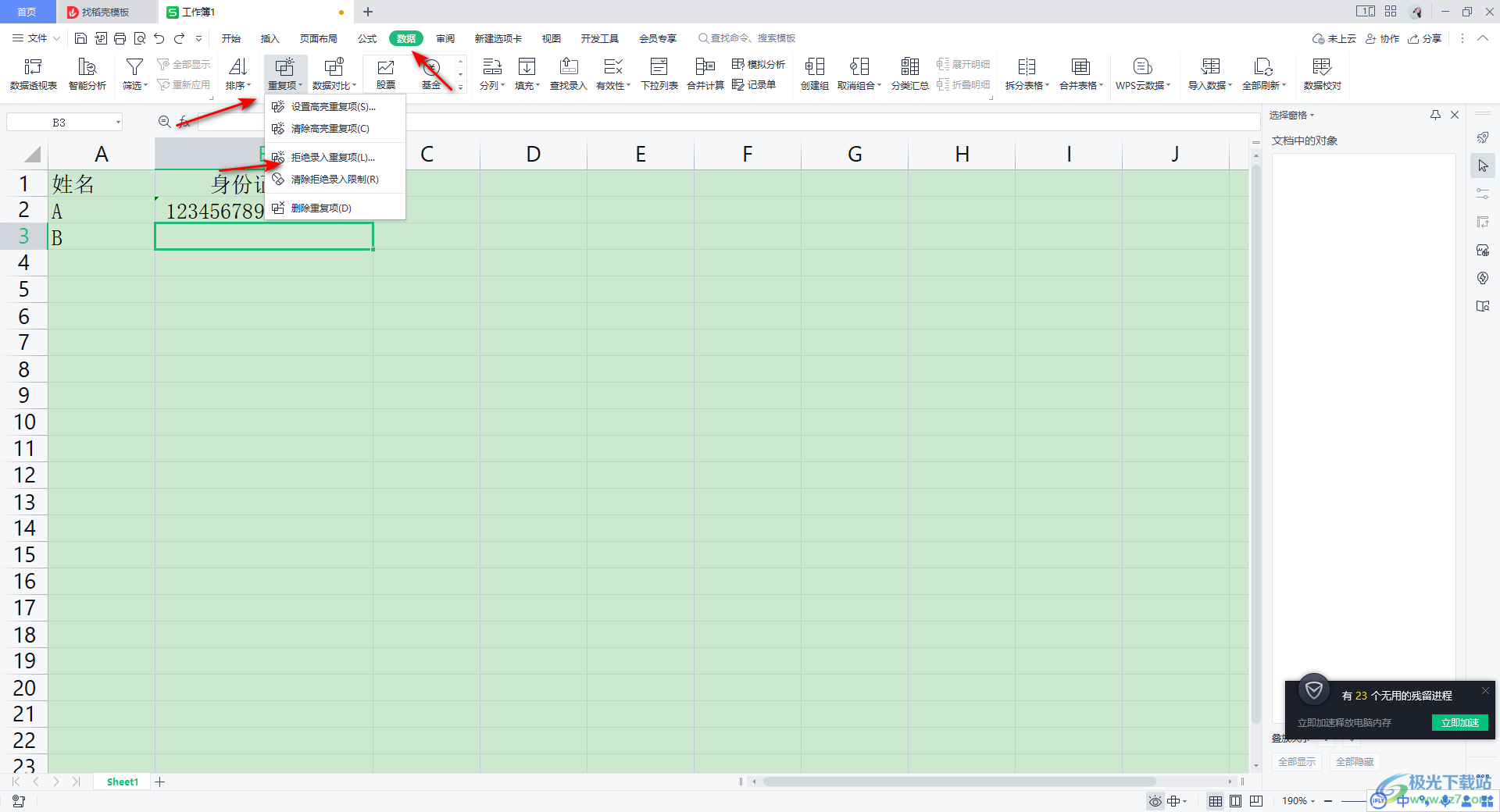The image size is (1500, 812).
Task: Select Reject Duplicate Entry (拒绝录入重复项) menu item
Action: click(x=334, y=157)
